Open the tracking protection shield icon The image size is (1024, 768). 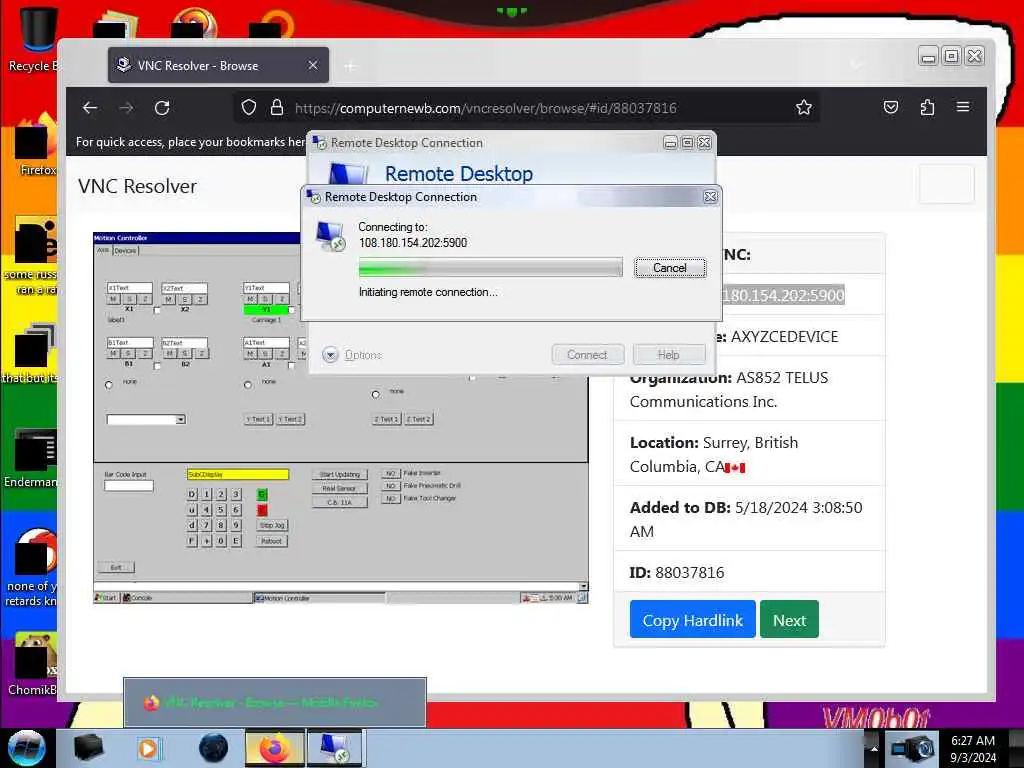coord(249,107)
